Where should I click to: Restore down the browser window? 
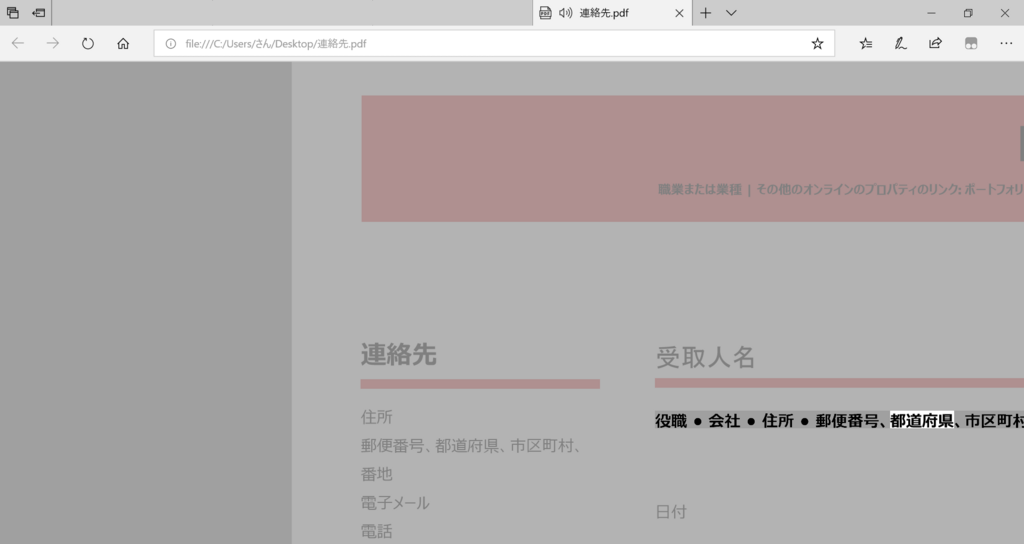pos(968,13)
